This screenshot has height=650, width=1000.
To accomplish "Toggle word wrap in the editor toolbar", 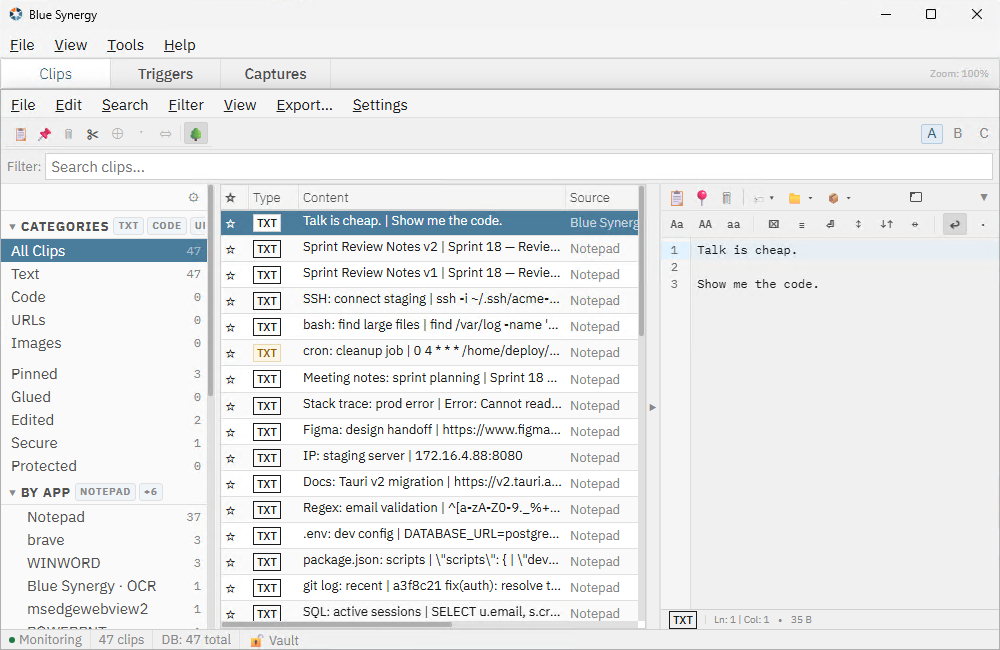I will [x=955, y=224].
